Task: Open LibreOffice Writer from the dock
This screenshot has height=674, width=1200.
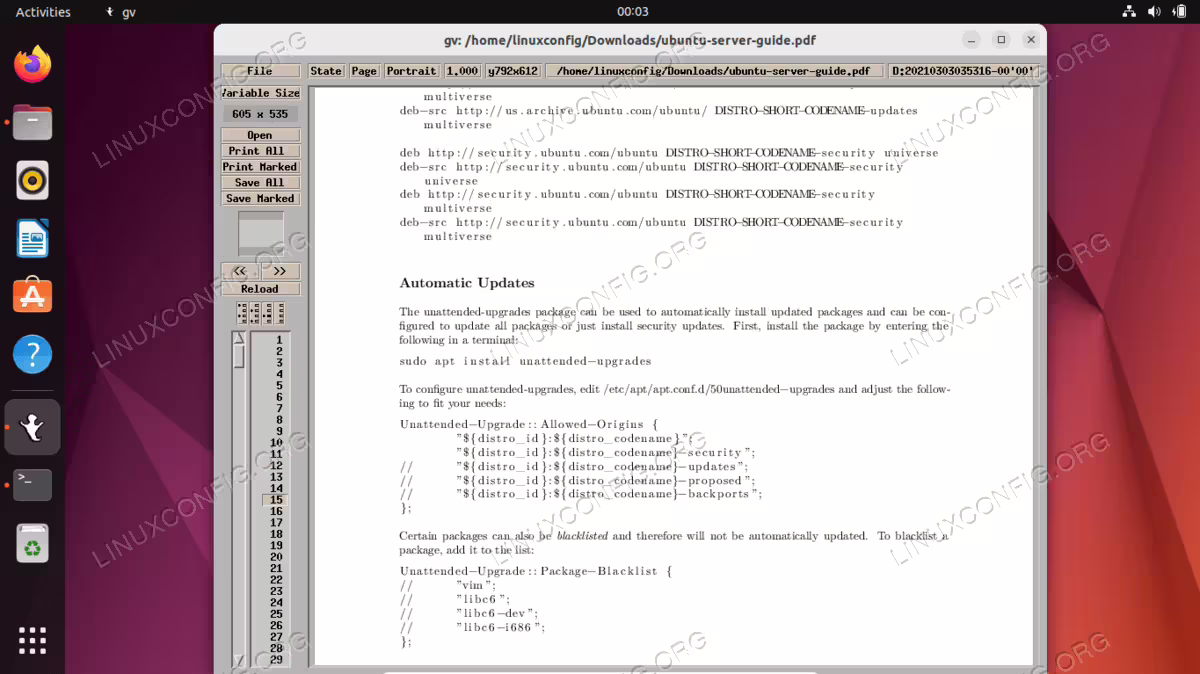Action: tap(33, 239)
